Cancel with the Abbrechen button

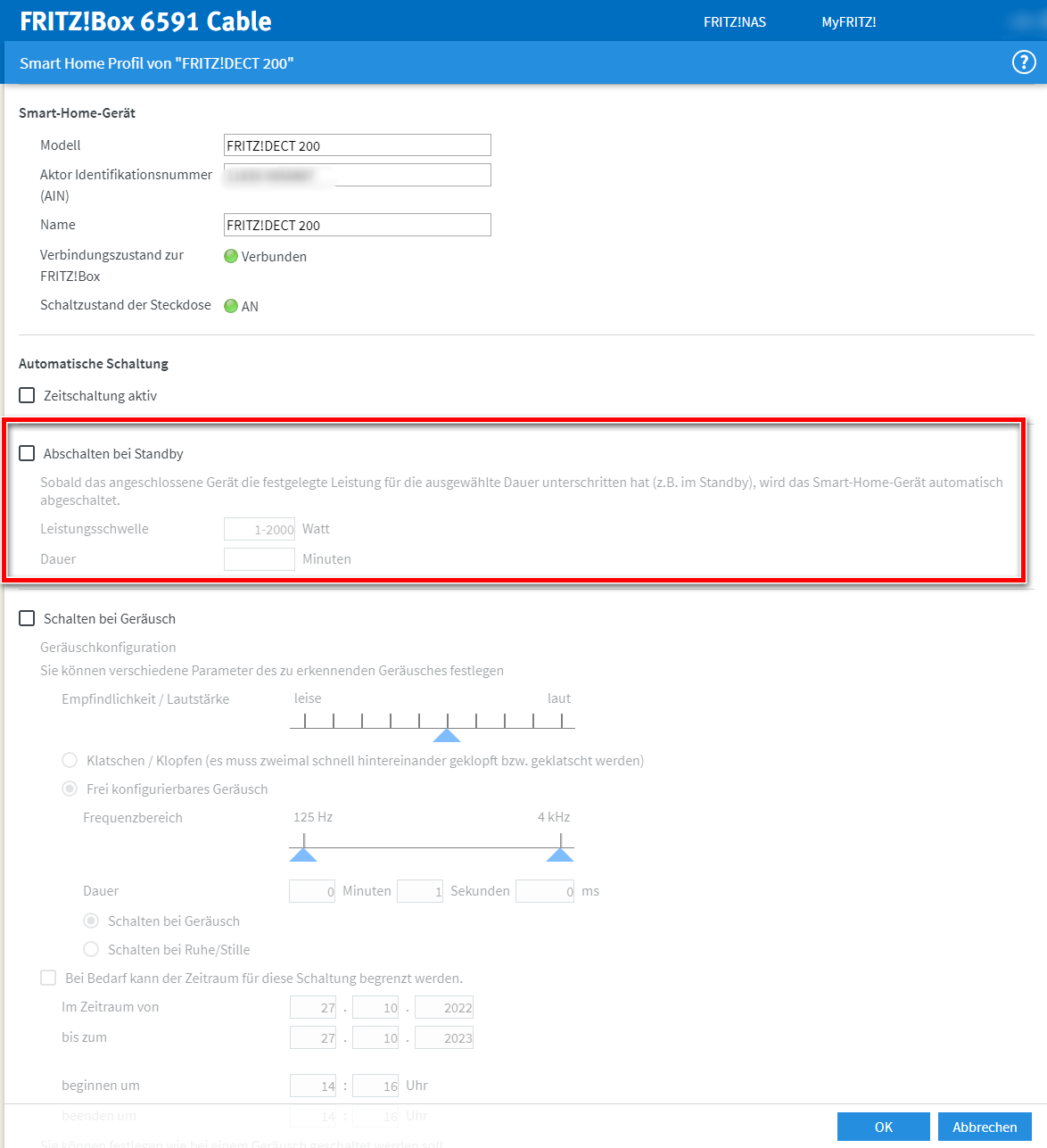click(x=985, y=1127)
